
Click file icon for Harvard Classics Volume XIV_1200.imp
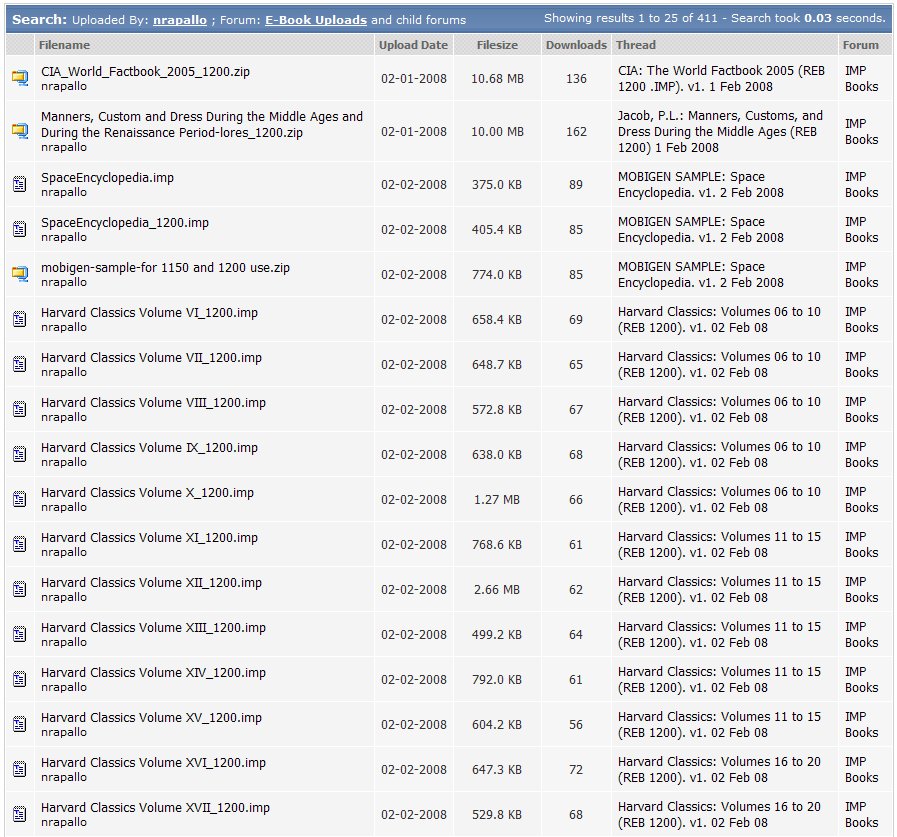click(19, 680)
